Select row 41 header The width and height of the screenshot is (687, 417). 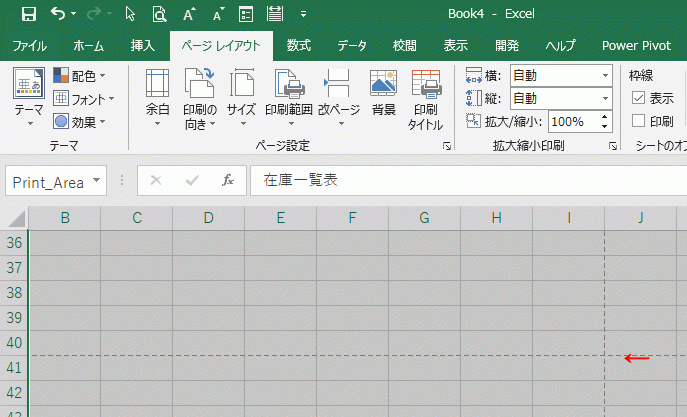14,368
